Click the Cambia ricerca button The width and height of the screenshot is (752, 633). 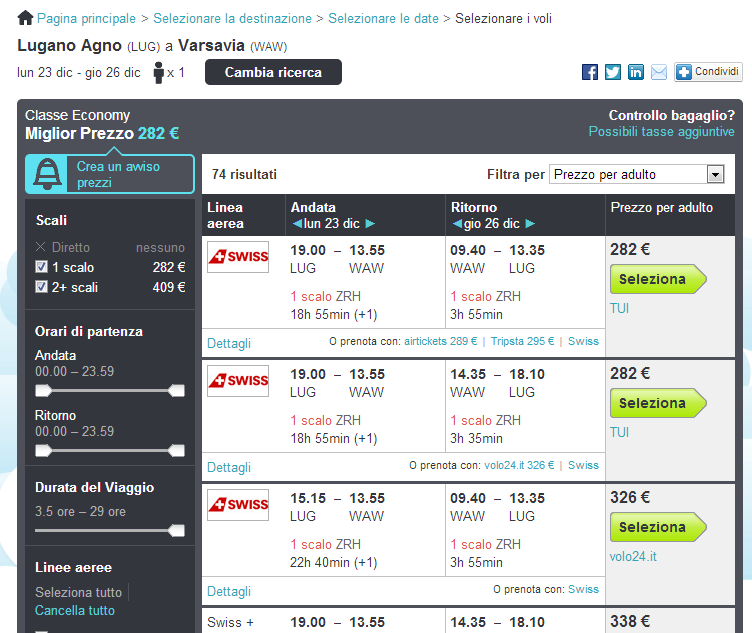pyautogui.click(x=273, y=72)
